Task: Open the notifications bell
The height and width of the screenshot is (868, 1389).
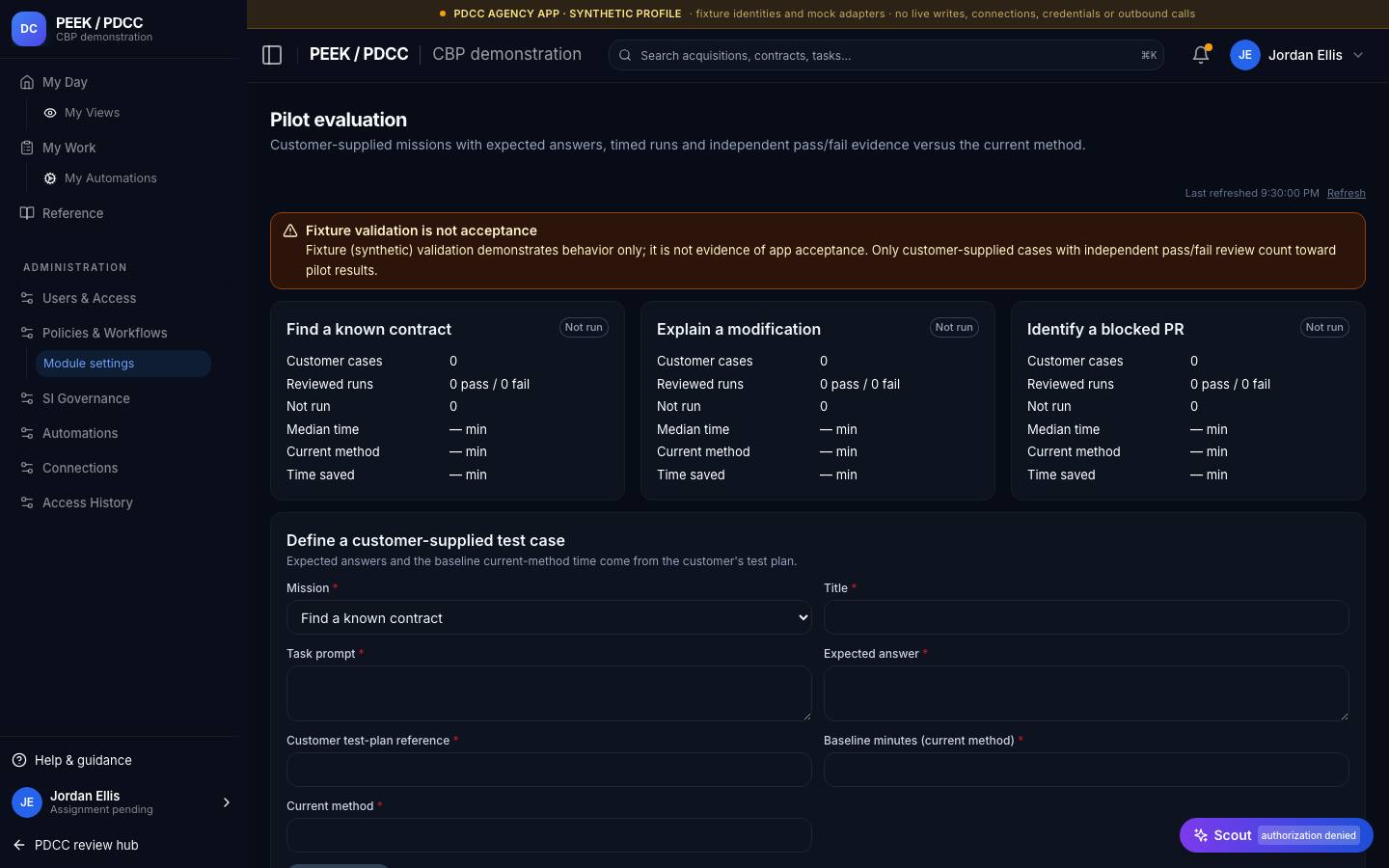Action: click(x=1201, y=55)
